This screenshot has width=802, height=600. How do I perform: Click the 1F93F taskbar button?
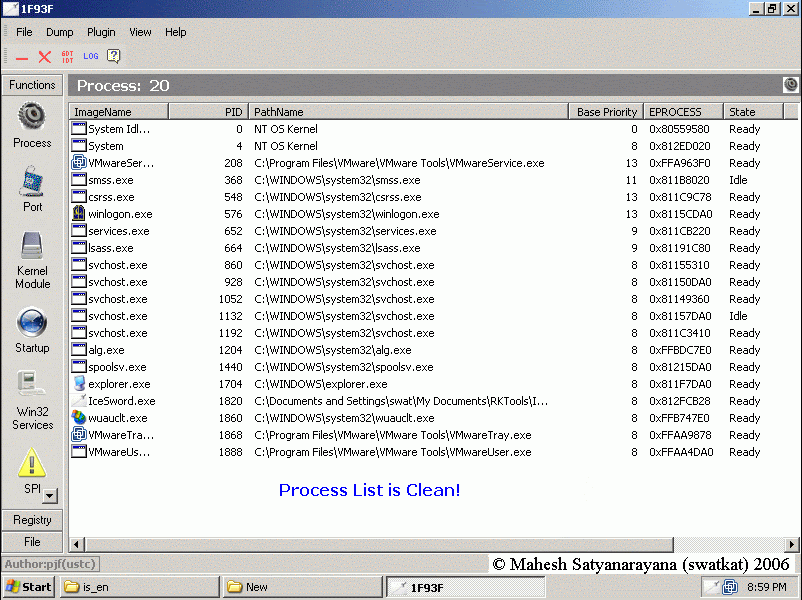[x=465, y=587]
